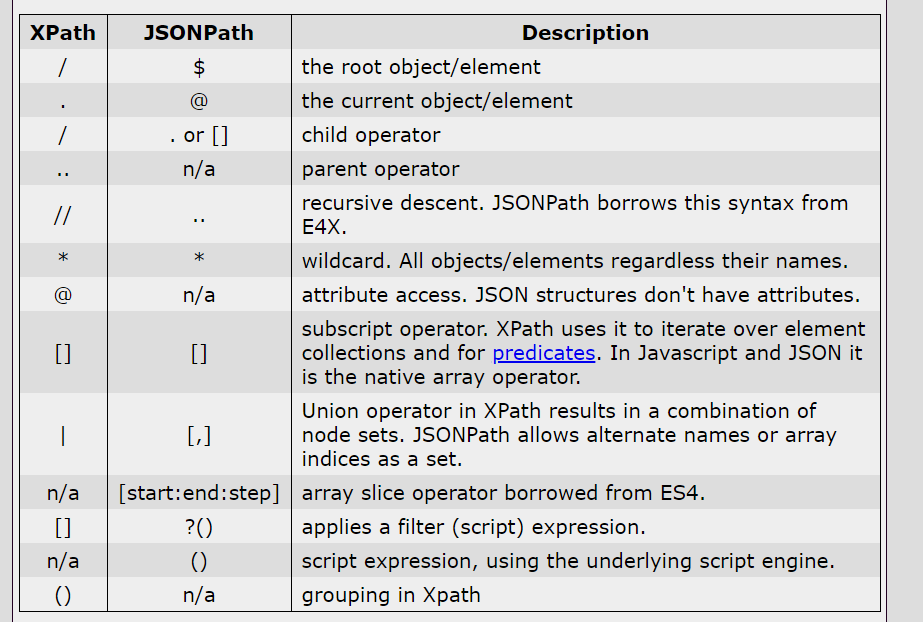Viewport: 923px width, 622px height.
Task: Click the // XPath recursive descent cell
Action: (x=63, y=215)
